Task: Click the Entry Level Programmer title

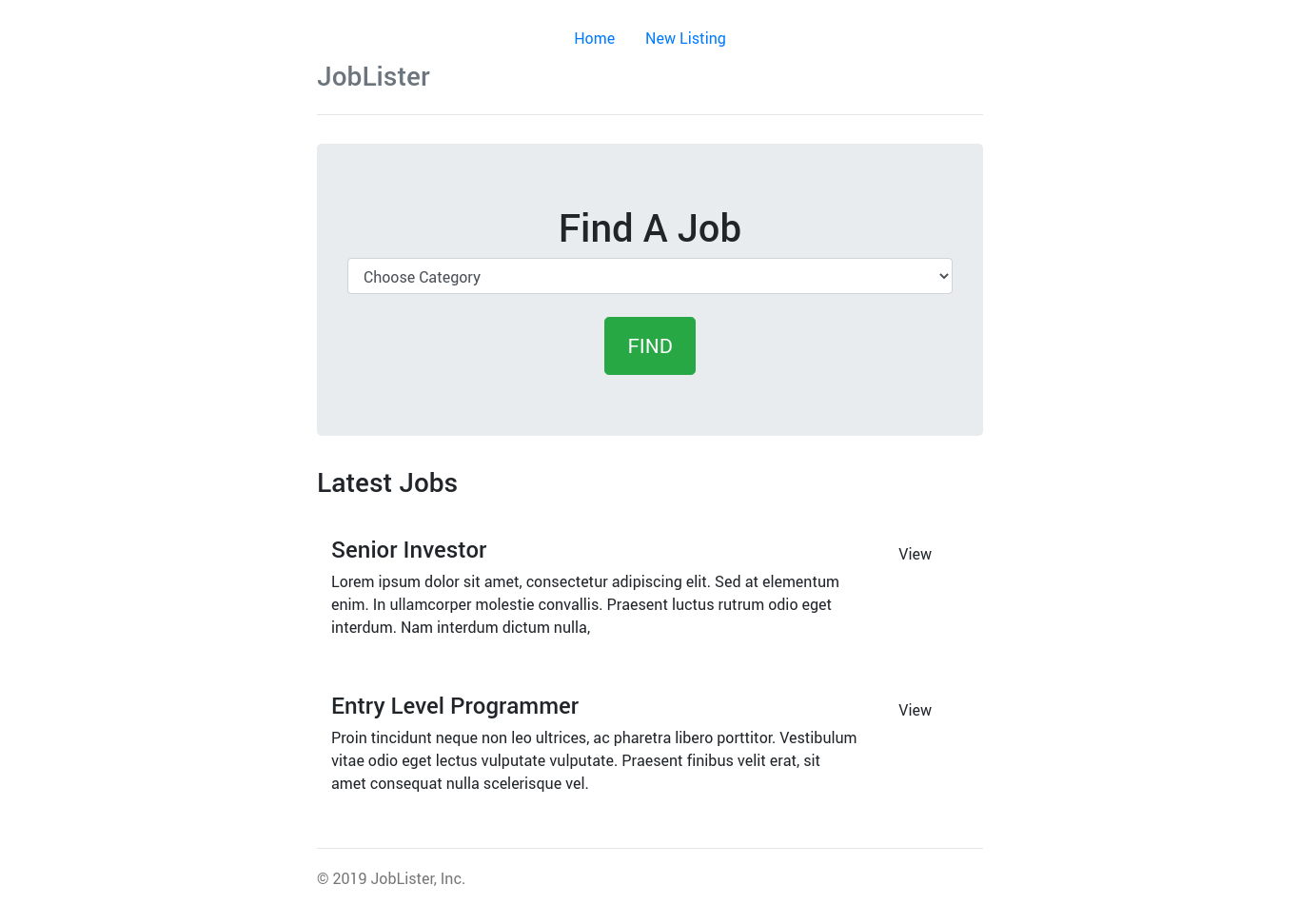Action: [454, 706]
